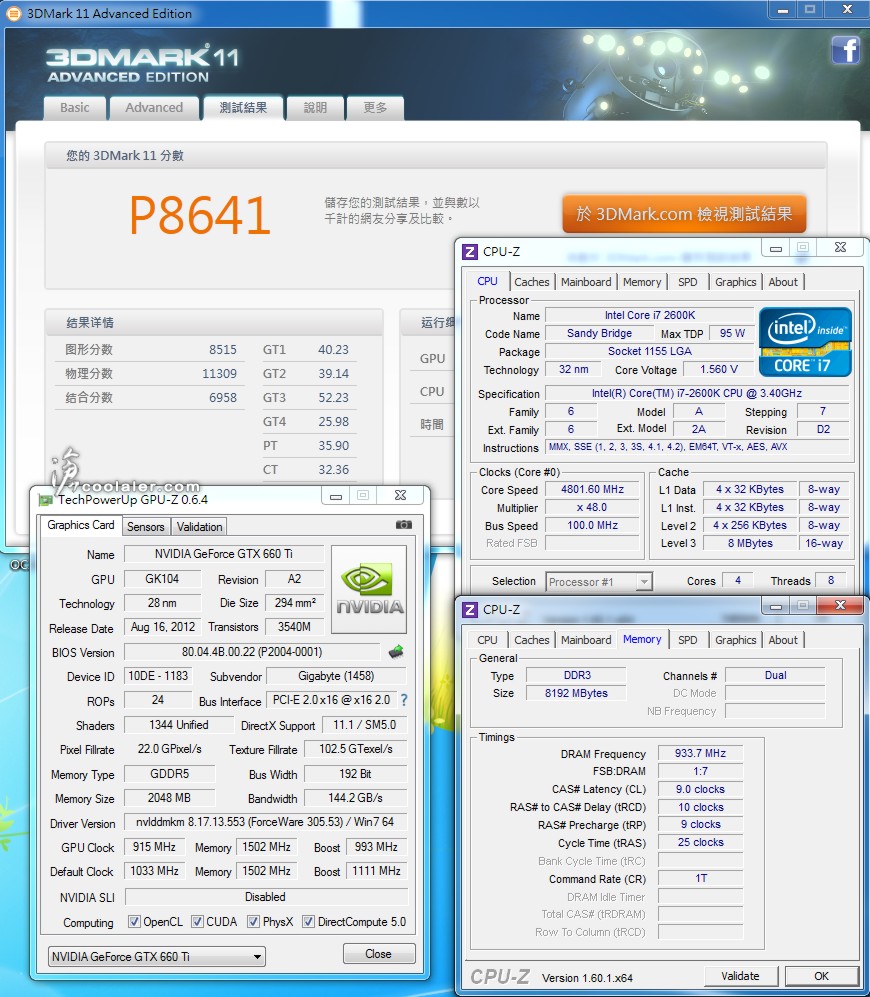Switch to the Advanced tab in 3DMark
This screenshot has width=870, height=997.
[x=154, y=108]
